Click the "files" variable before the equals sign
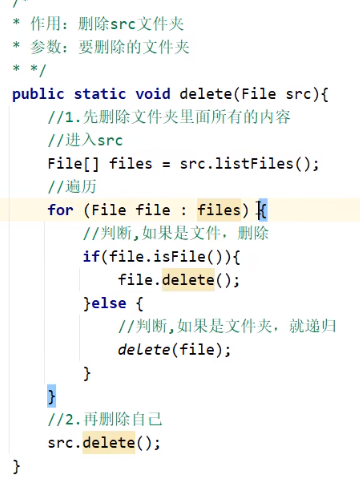 point(131,164)
